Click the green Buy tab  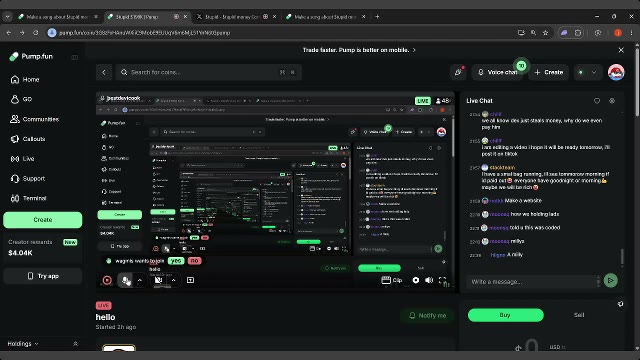point(505,315)
